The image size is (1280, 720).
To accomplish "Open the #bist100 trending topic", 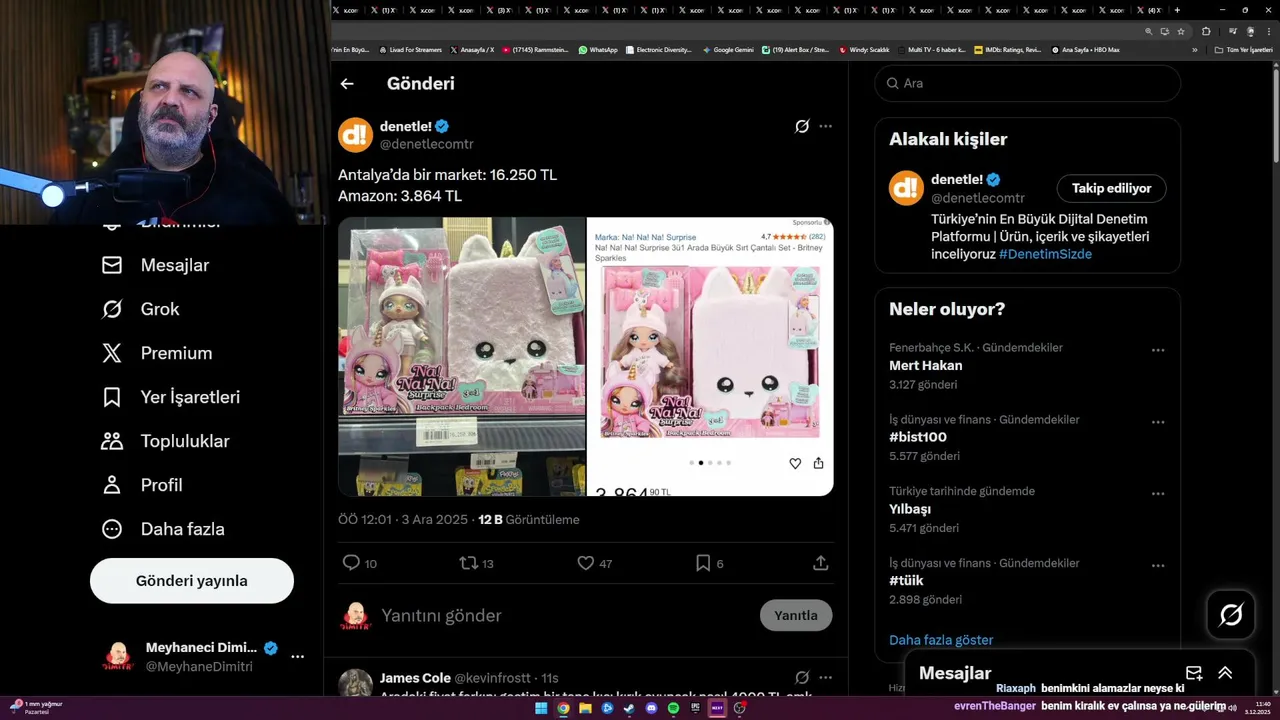I will click(x=918, y=437).
